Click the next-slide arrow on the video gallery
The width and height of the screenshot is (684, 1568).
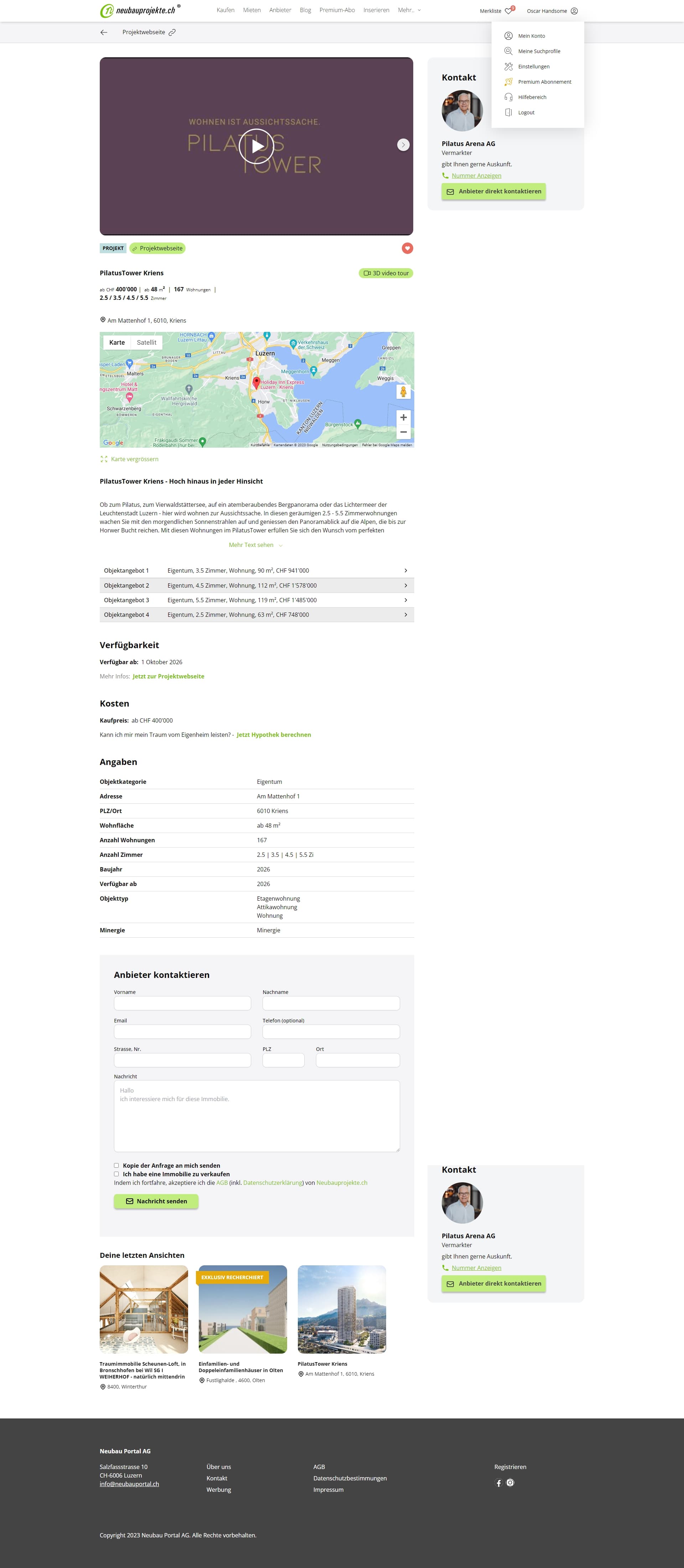403,145
